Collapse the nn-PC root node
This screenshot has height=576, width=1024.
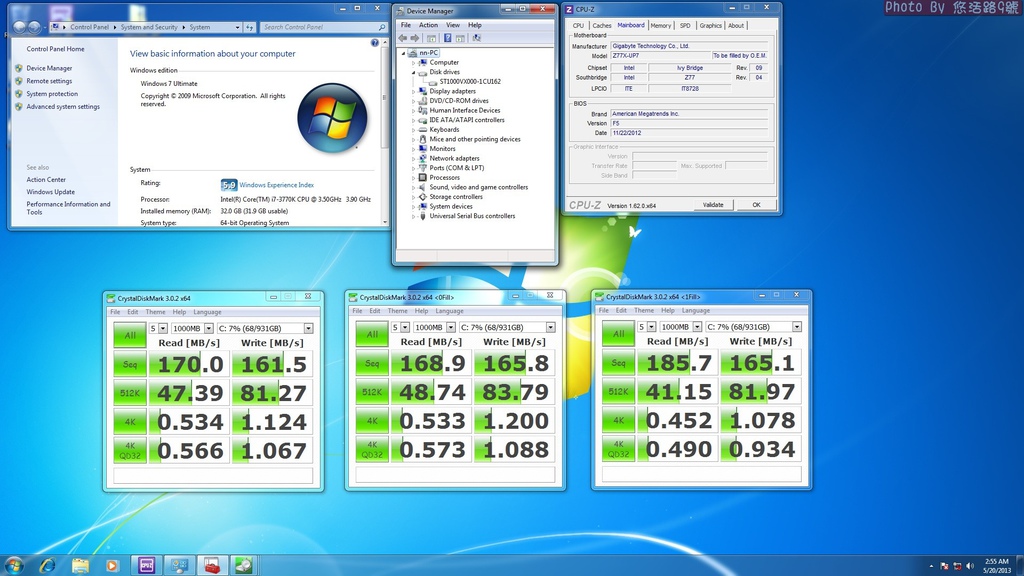pyautogui.click(x=404, y=53)
